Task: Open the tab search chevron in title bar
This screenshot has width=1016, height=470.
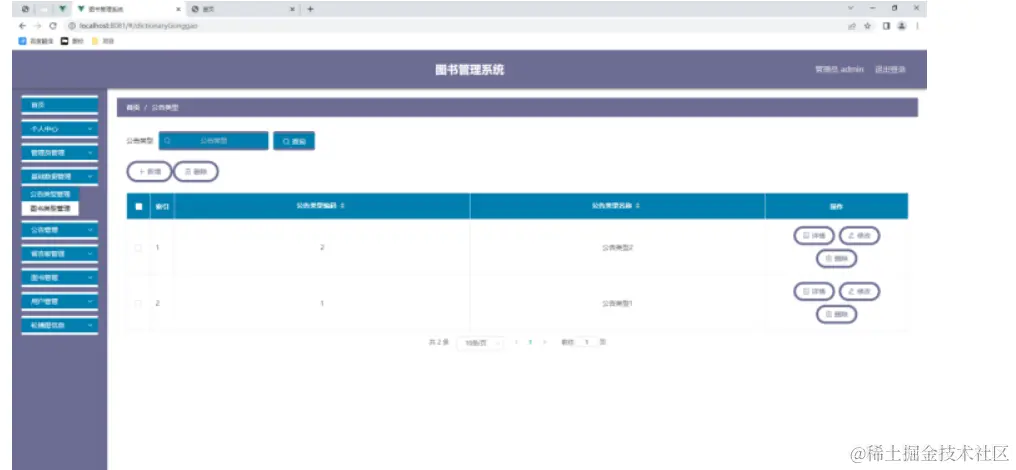Action: point(850,8)
